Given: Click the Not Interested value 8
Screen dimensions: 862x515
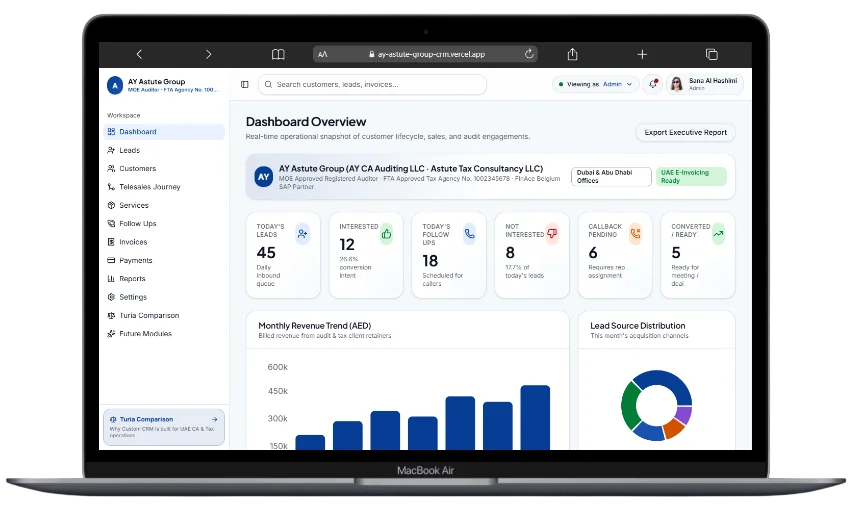Looking at the screenshot, I should coord(510,253).
